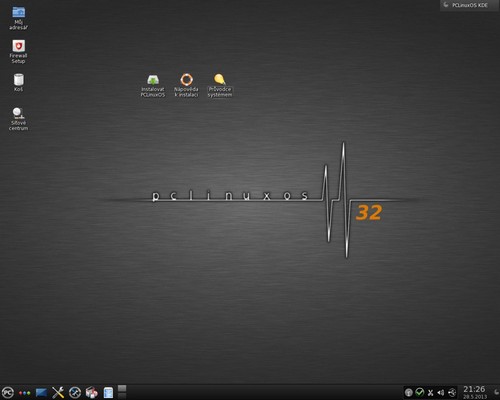Launch the round blue system configuration icon
The height and width of the screenshot is (400, 500).
[75, 393]
